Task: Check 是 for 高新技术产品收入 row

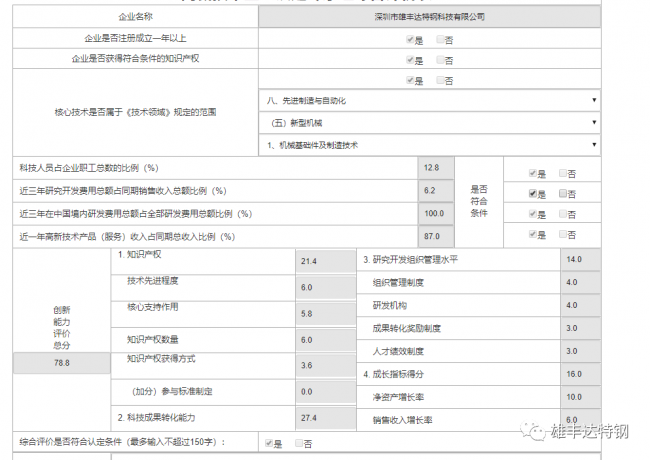Action: (x=533, y=234)
